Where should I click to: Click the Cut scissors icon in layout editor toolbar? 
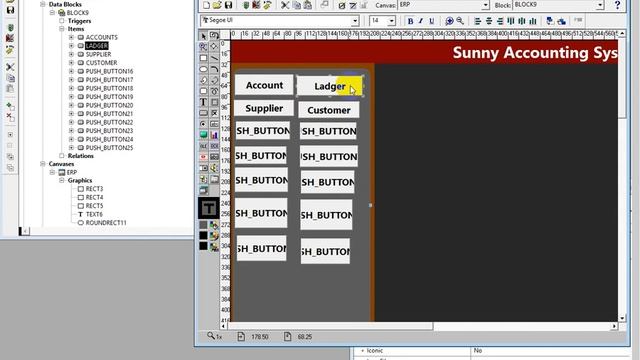coord(285,5)
